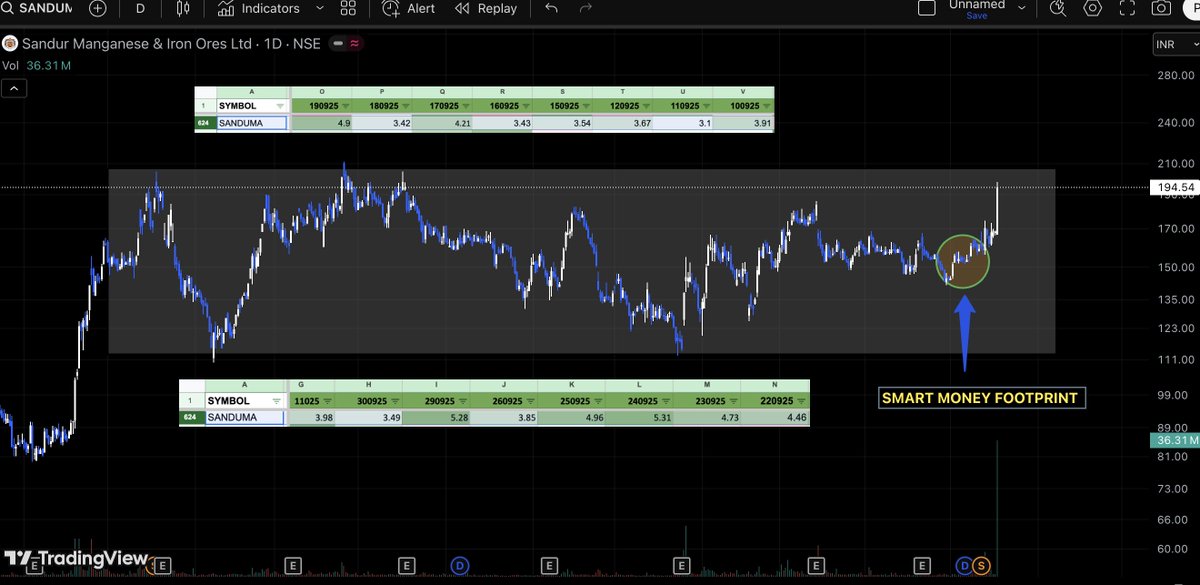
Task: Undo the last chart action
Action: click(551, 8)
